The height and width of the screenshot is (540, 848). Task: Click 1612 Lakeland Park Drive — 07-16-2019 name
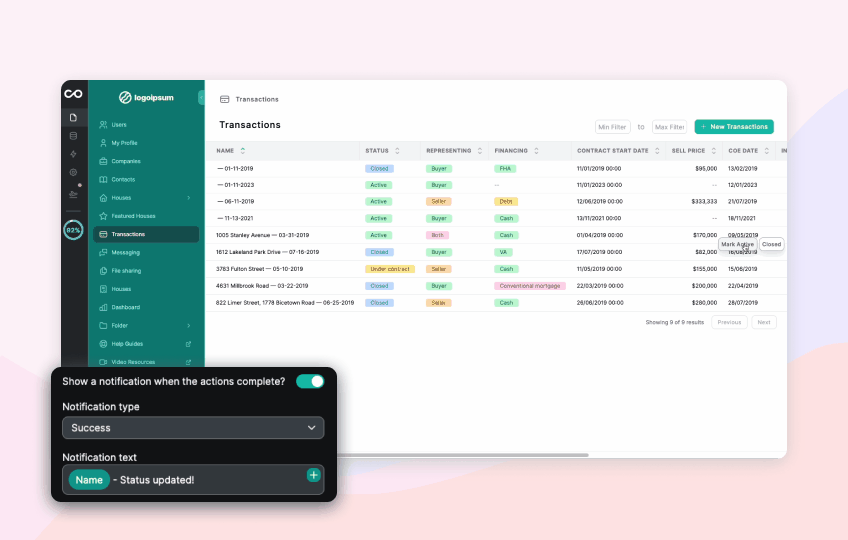(267, 252)
